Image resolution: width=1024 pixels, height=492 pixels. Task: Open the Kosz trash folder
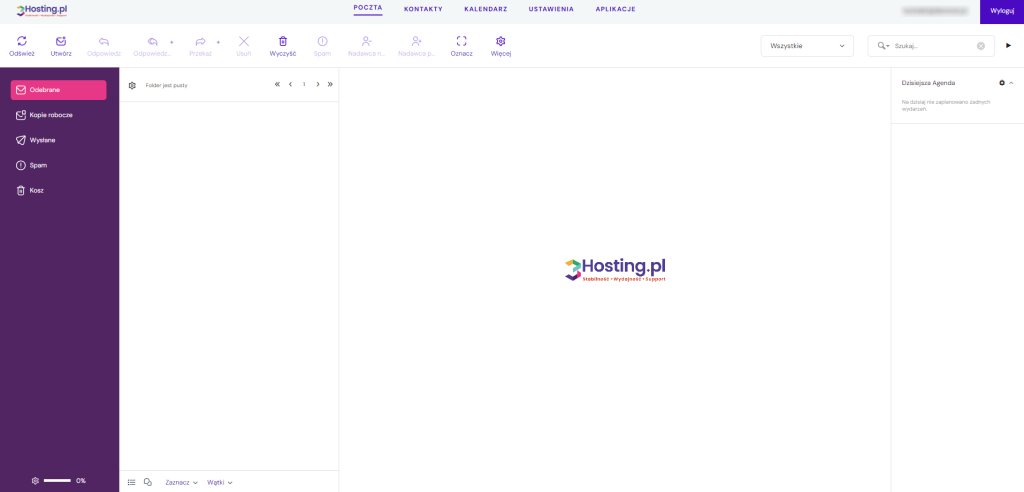point(58,191)
